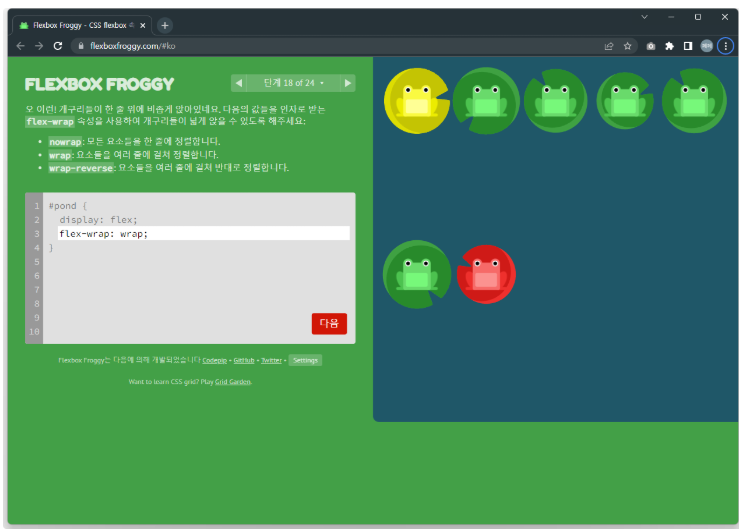Click the red frog
The image size is (739, 530).
(486, 274)
